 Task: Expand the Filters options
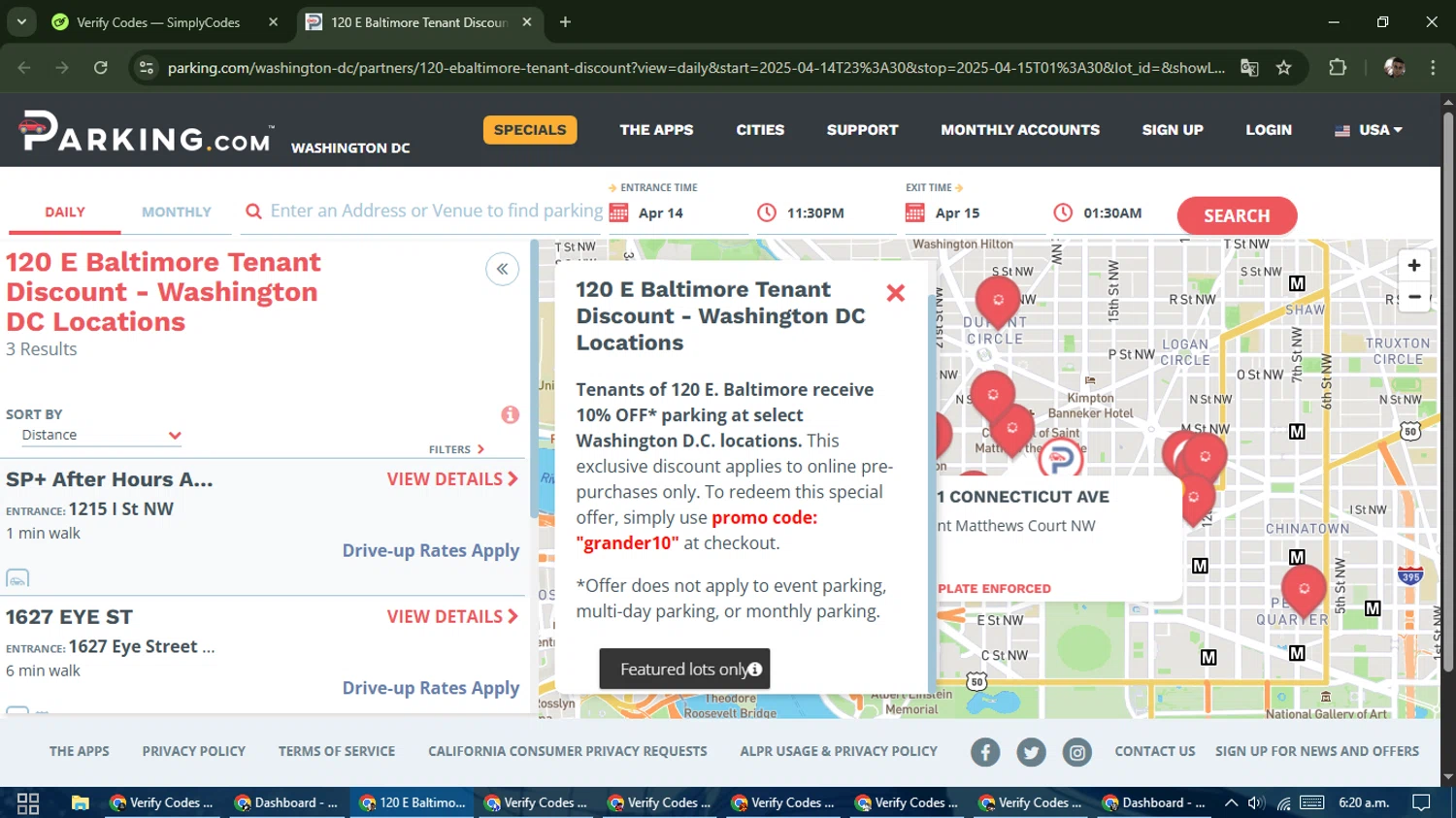456,449
